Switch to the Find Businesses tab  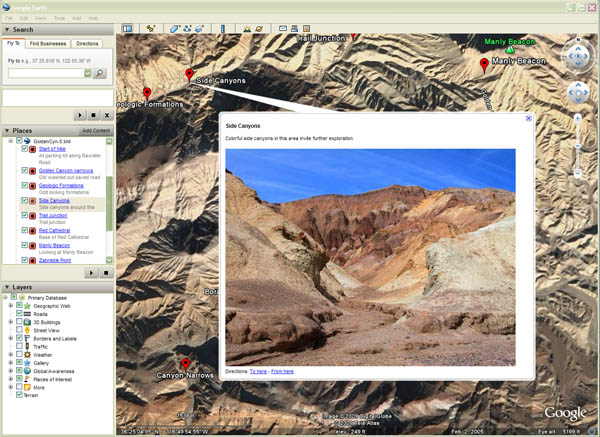pyautogui.click(x=48, y=44)
